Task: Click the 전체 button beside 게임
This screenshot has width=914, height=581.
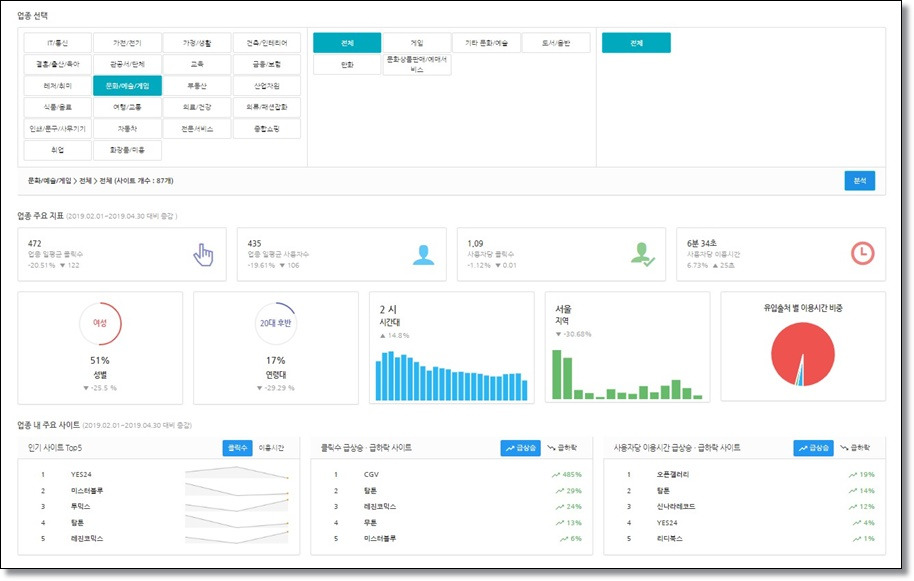Action: tap(347, 43)
